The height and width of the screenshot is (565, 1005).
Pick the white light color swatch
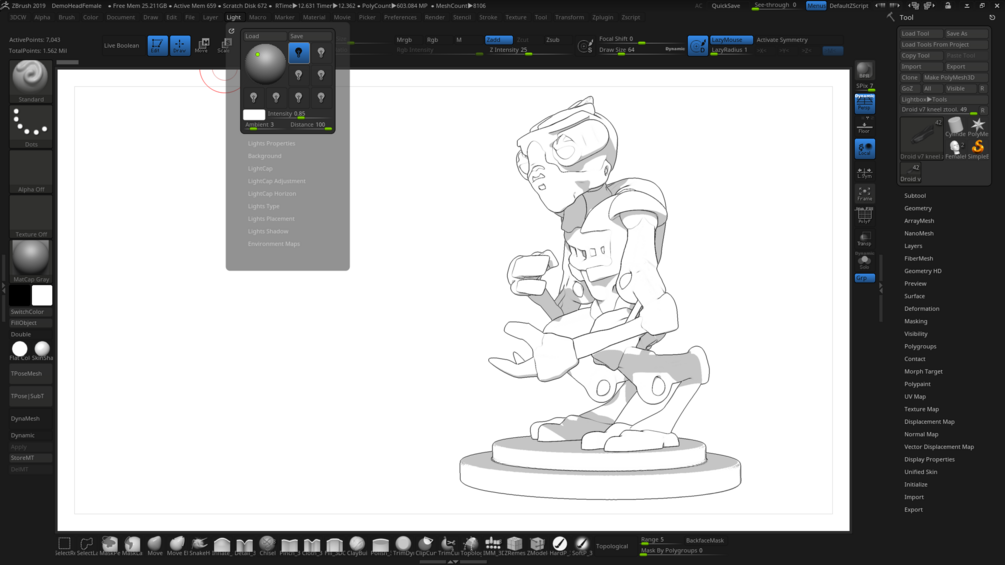(254, 115)
